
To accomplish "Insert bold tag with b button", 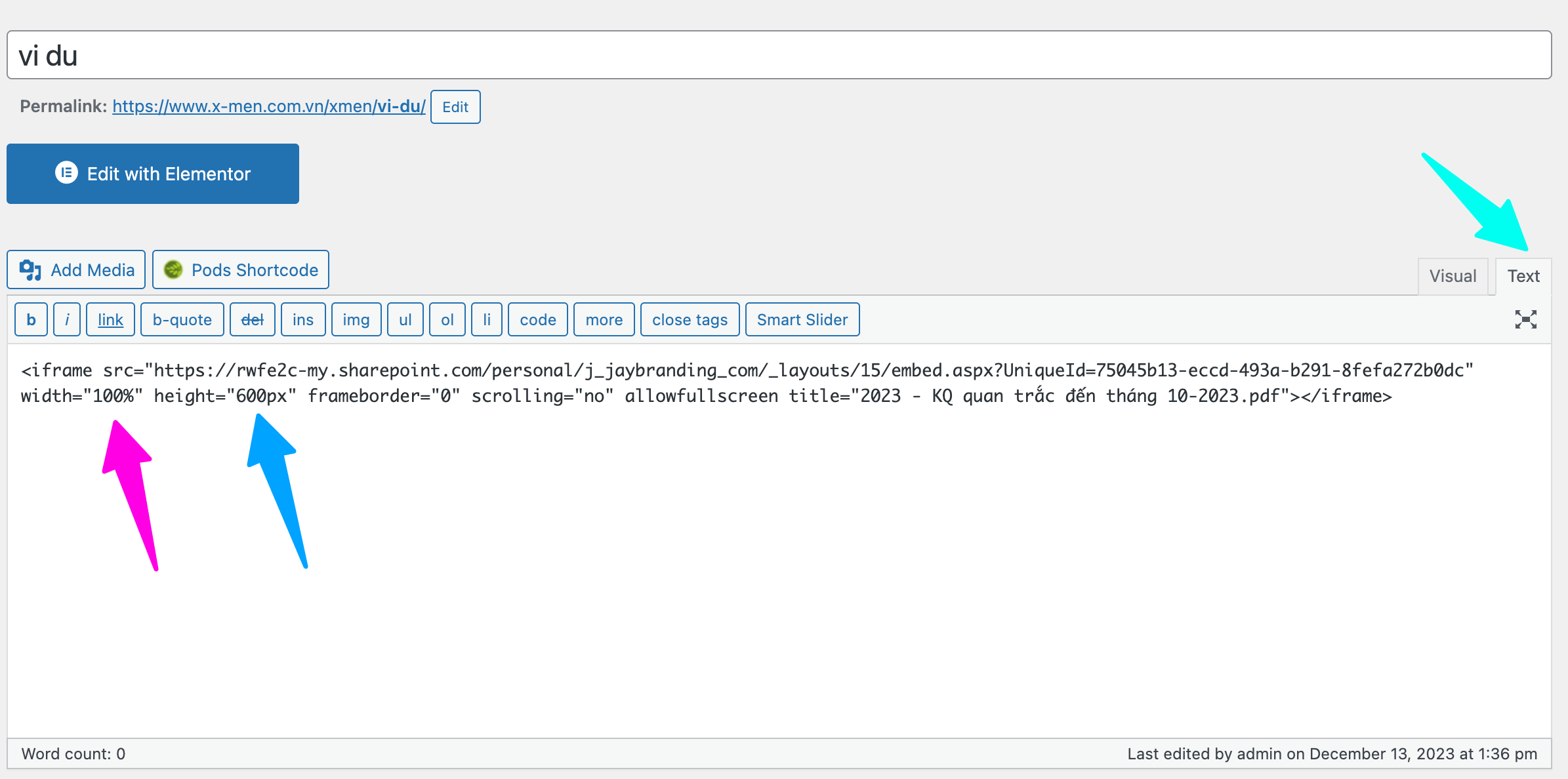I will click(x=31, y=319).
